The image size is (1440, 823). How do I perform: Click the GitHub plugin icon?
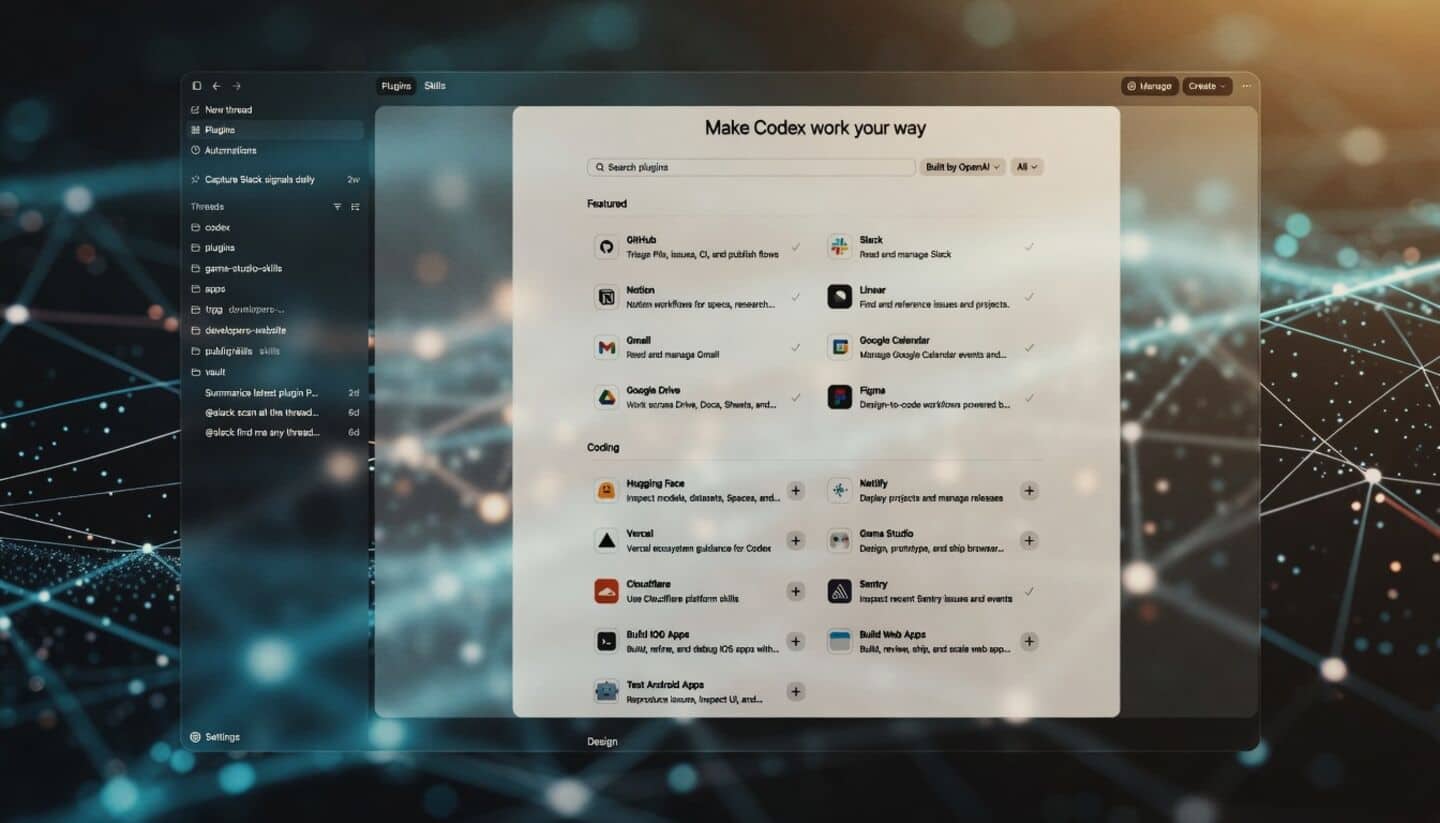coord(606,247)
